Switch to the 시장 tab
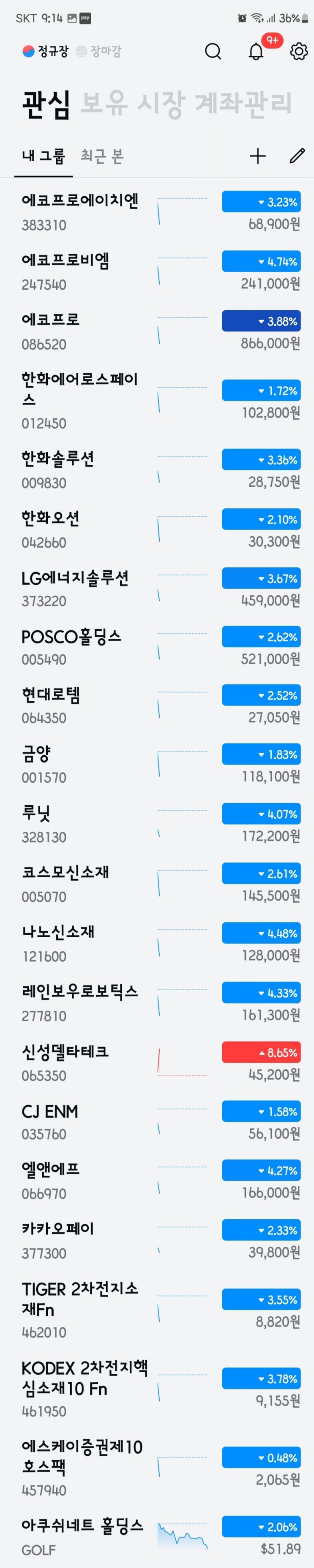 pos(160,103)
